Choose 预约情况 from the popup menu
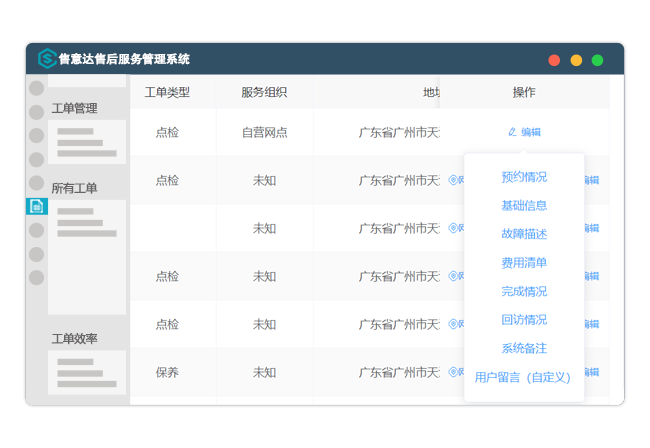This screenshot has width=650, height=448. point(524,177)
